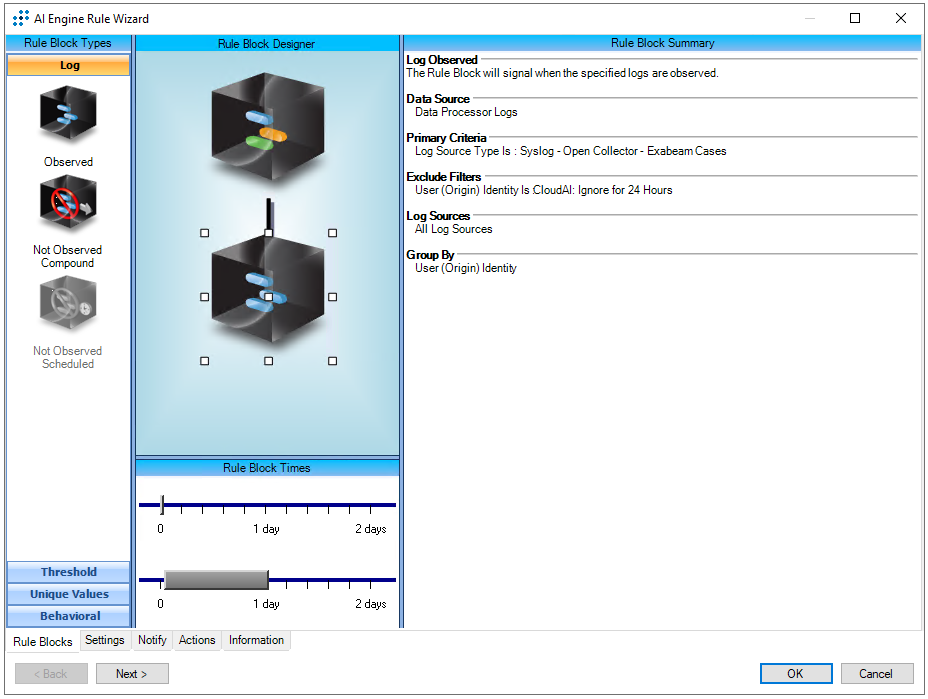The width and height of the screenshot is (928, 699).
Task: Click the connector line between rule blocks
Action: coord(268,213)
